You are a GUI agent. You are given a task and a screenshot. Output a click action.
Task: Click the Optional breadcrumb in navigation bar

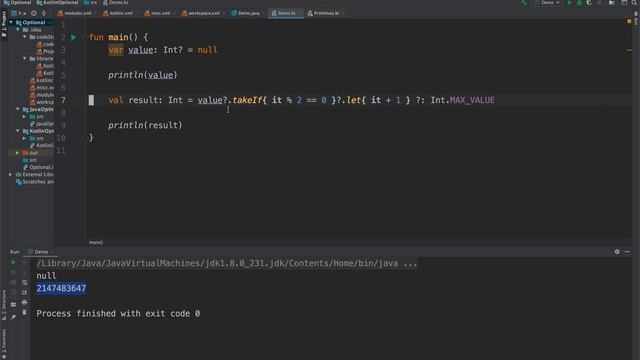click(x=18, y=2)
